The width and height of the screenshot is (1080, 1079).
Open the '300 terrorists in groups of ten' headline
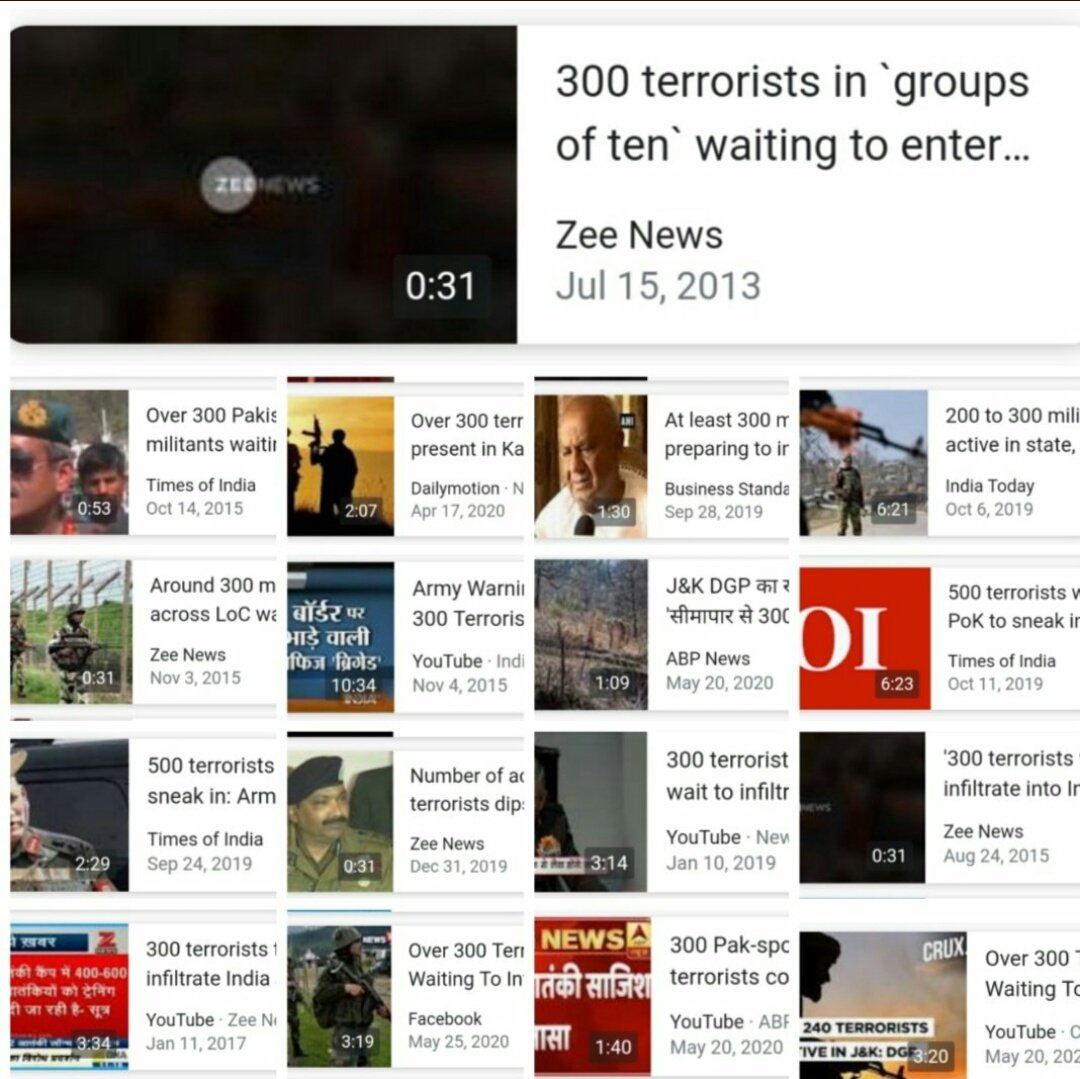pyautogui.click(x=792, y=113)
